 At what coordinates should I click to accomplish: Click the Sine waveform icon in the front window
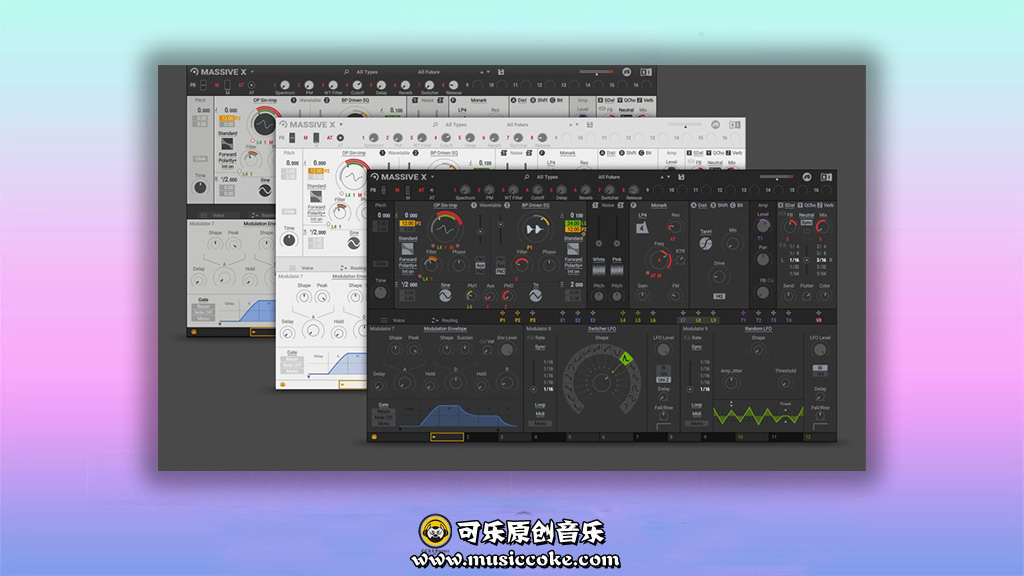tap(445, 295)
